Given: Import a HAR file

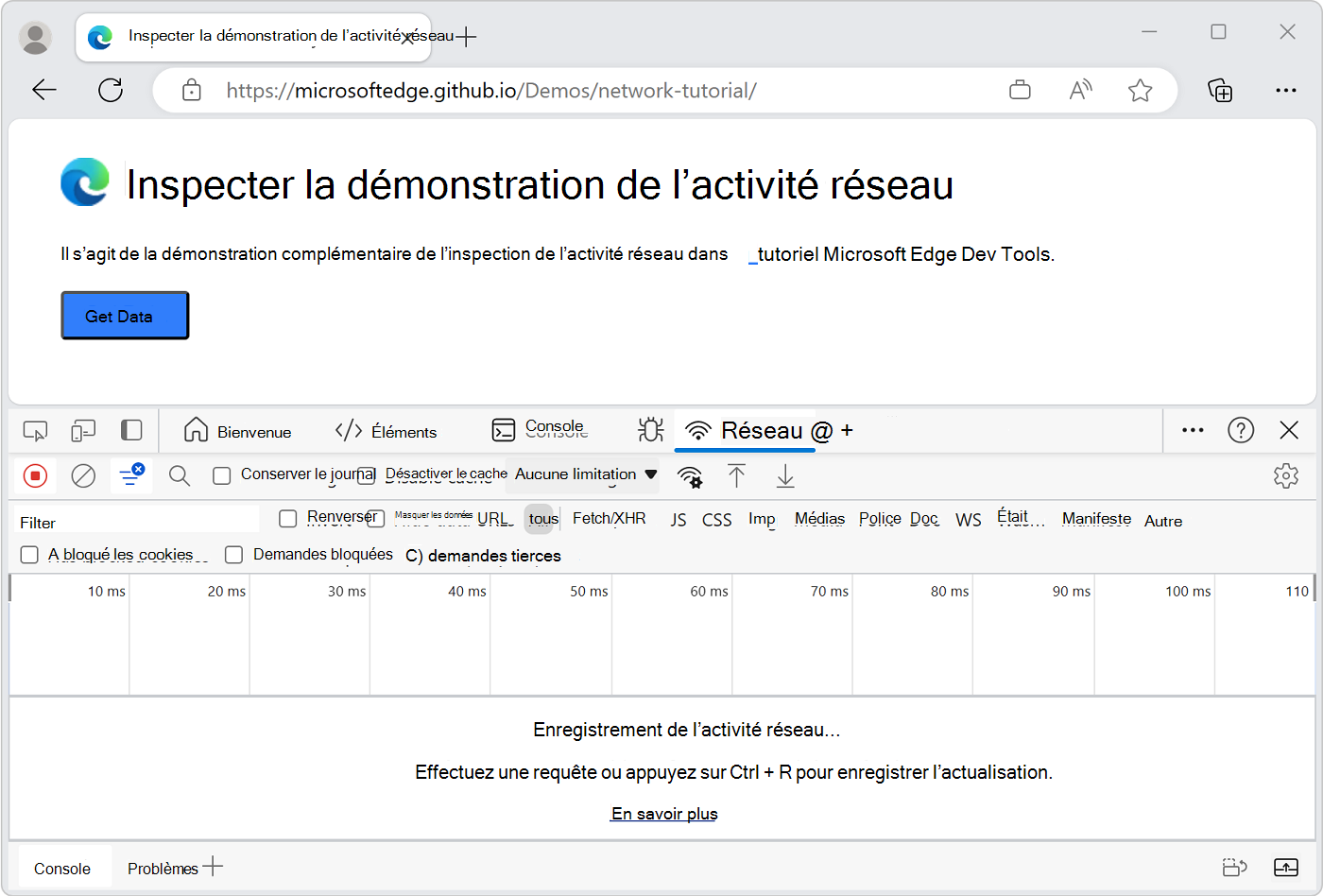Looking at the screenshot, I should (x=737, y=477).
